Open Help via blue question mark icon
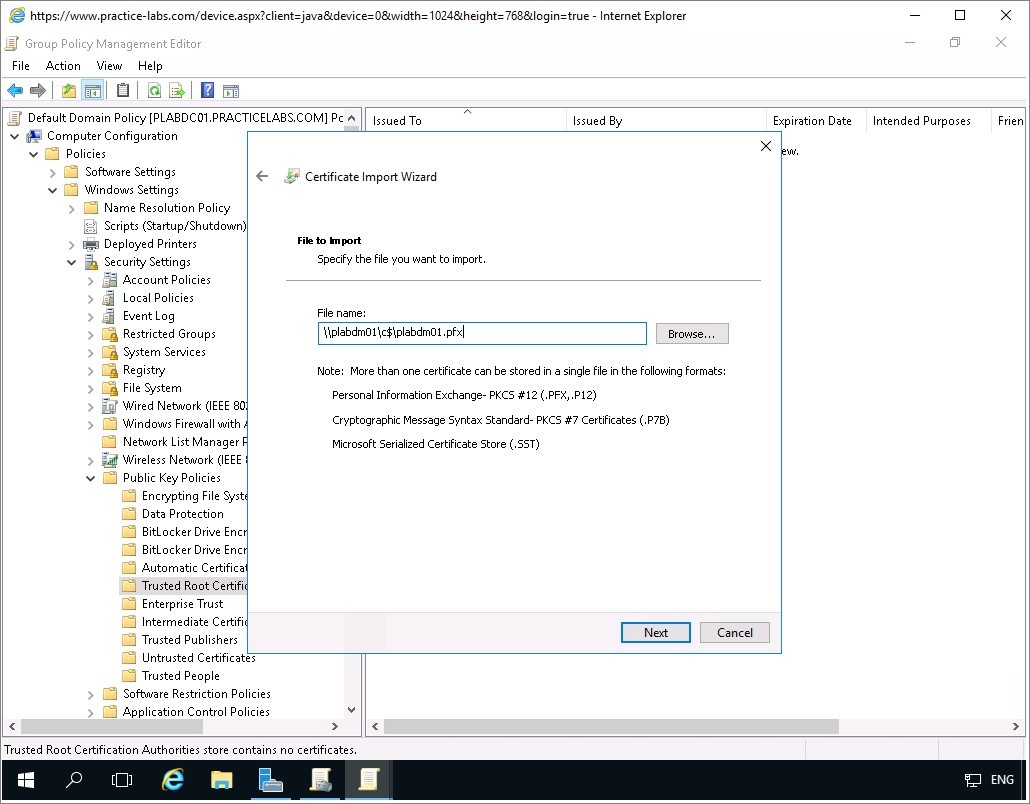Image resolution: width=1030 pixels, height=804 pixels. [207, 91]
